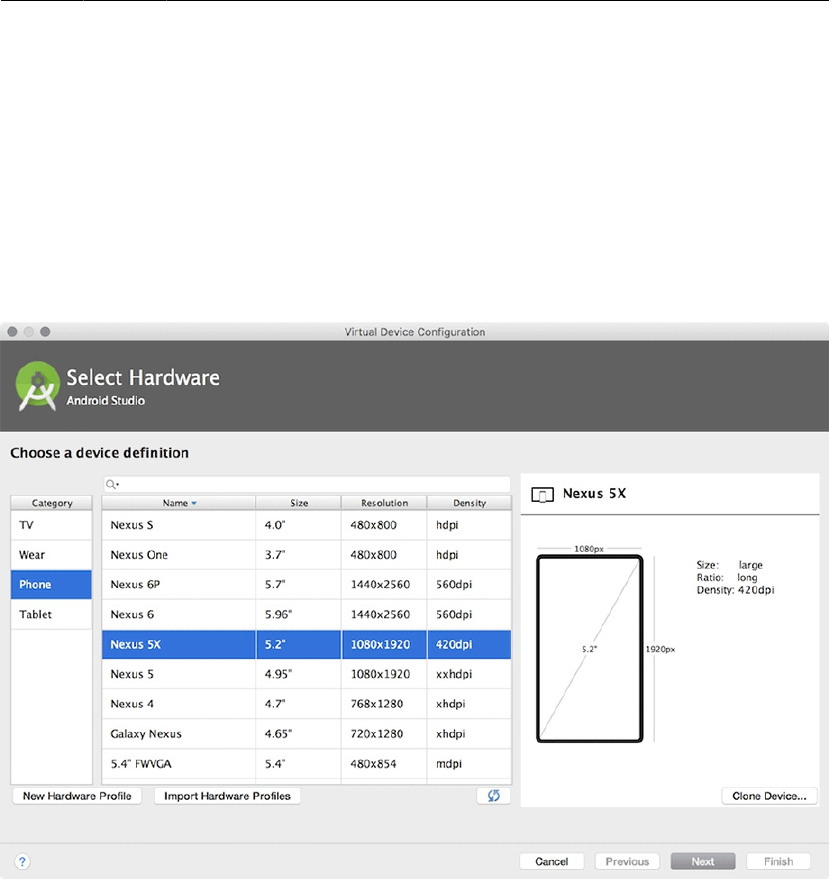The width and height of the screenshot is (829, 879).
Task: Click the xxhdpi density cell
Action: [469, 674]
